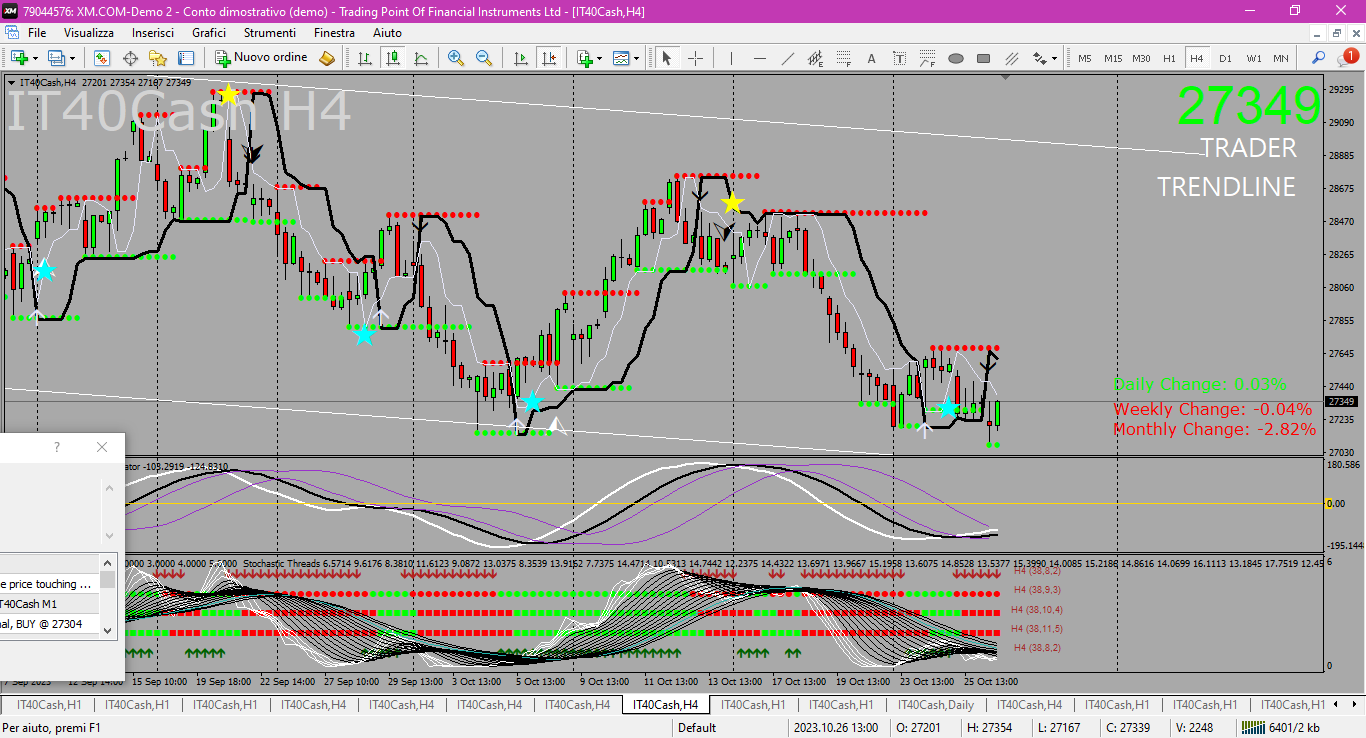Viewport: 1366px width, 738px height.
Task: Switch to M15 timeframe
Action: coord(1113,58)
